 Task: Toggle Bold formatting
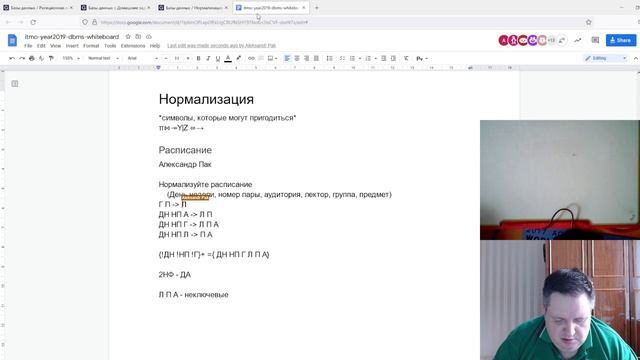(x=198, y=58)
